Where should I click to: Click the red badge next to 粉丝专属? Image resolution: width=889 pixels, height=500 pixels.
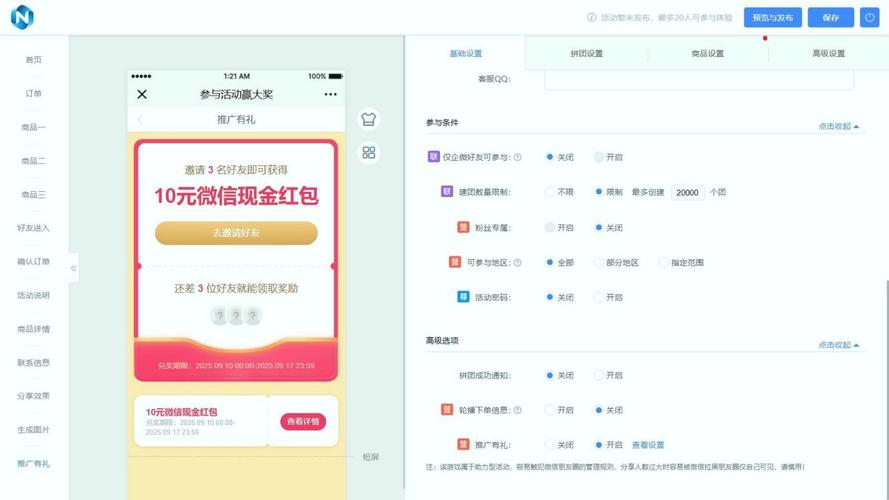tap(463, 227)
